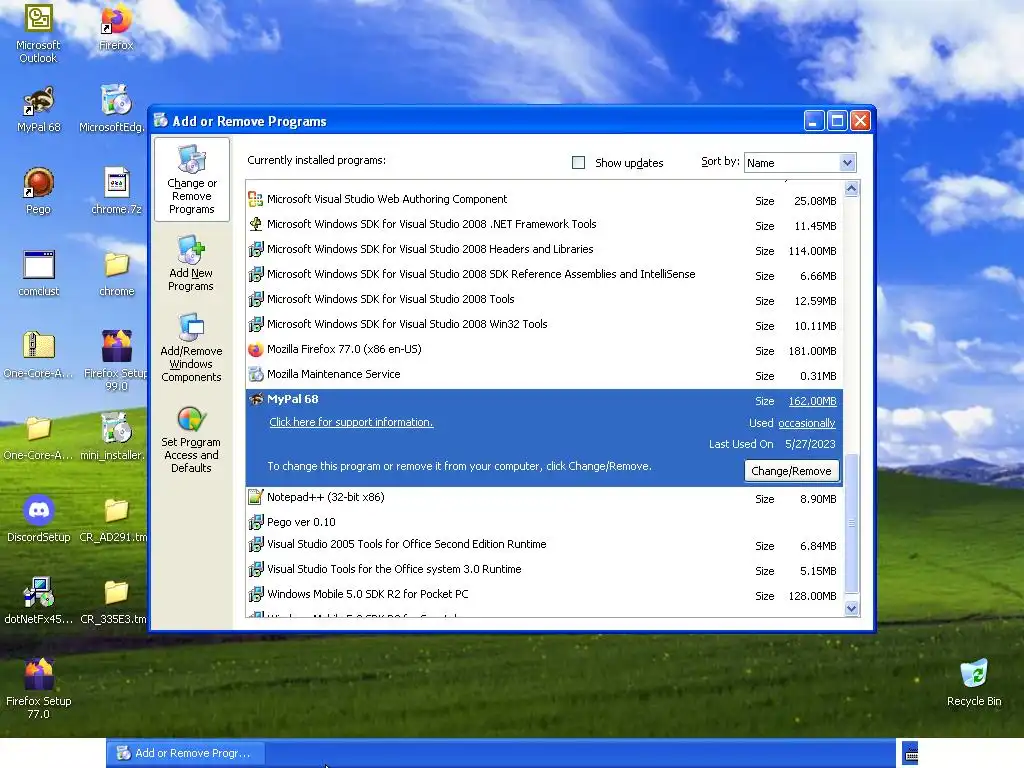Click the 181.00MB Firefox size value
Screen dimensions: 1024x768
(812, 351)
